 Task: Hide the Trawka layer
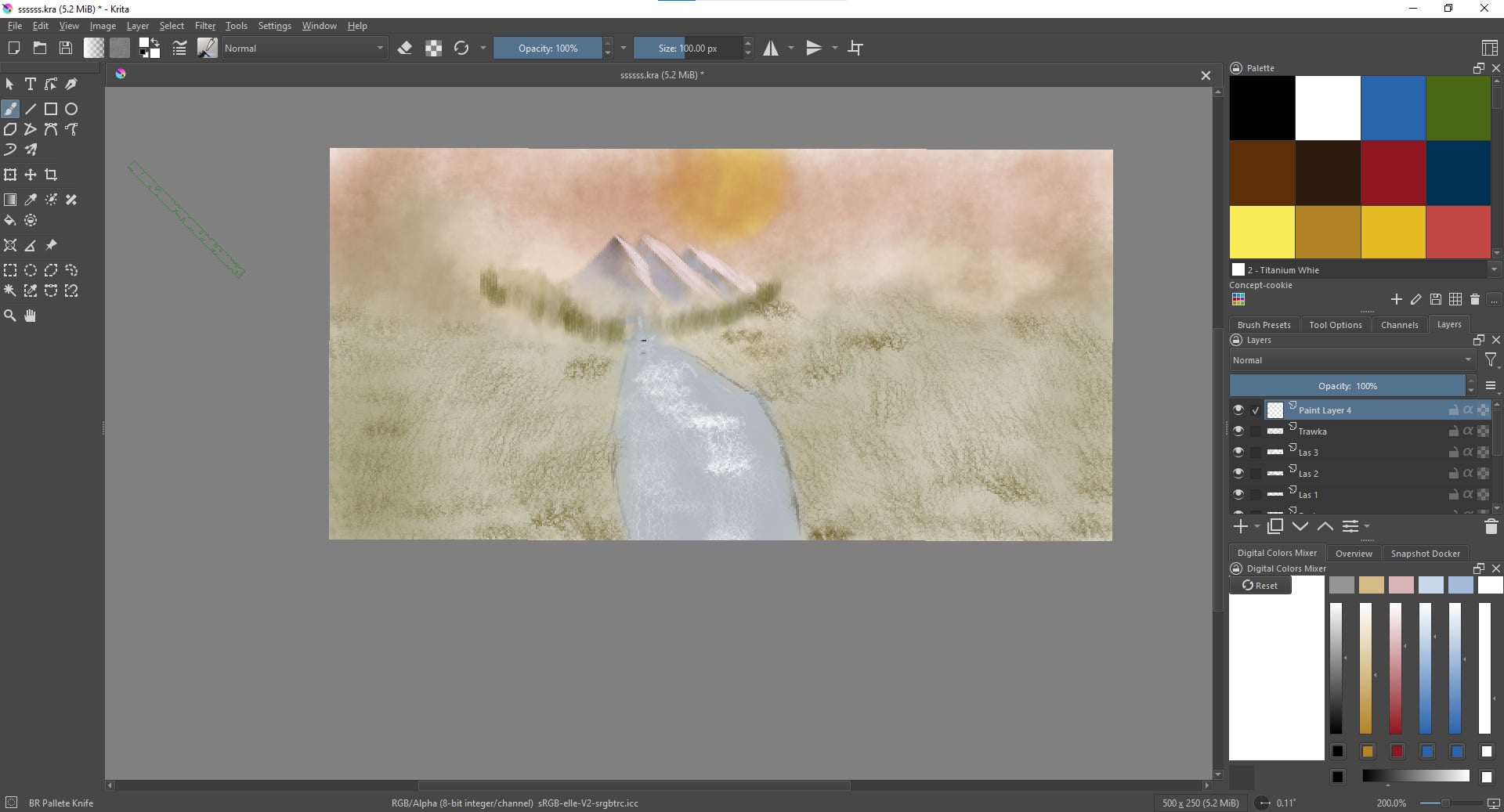coord(1238,431)
